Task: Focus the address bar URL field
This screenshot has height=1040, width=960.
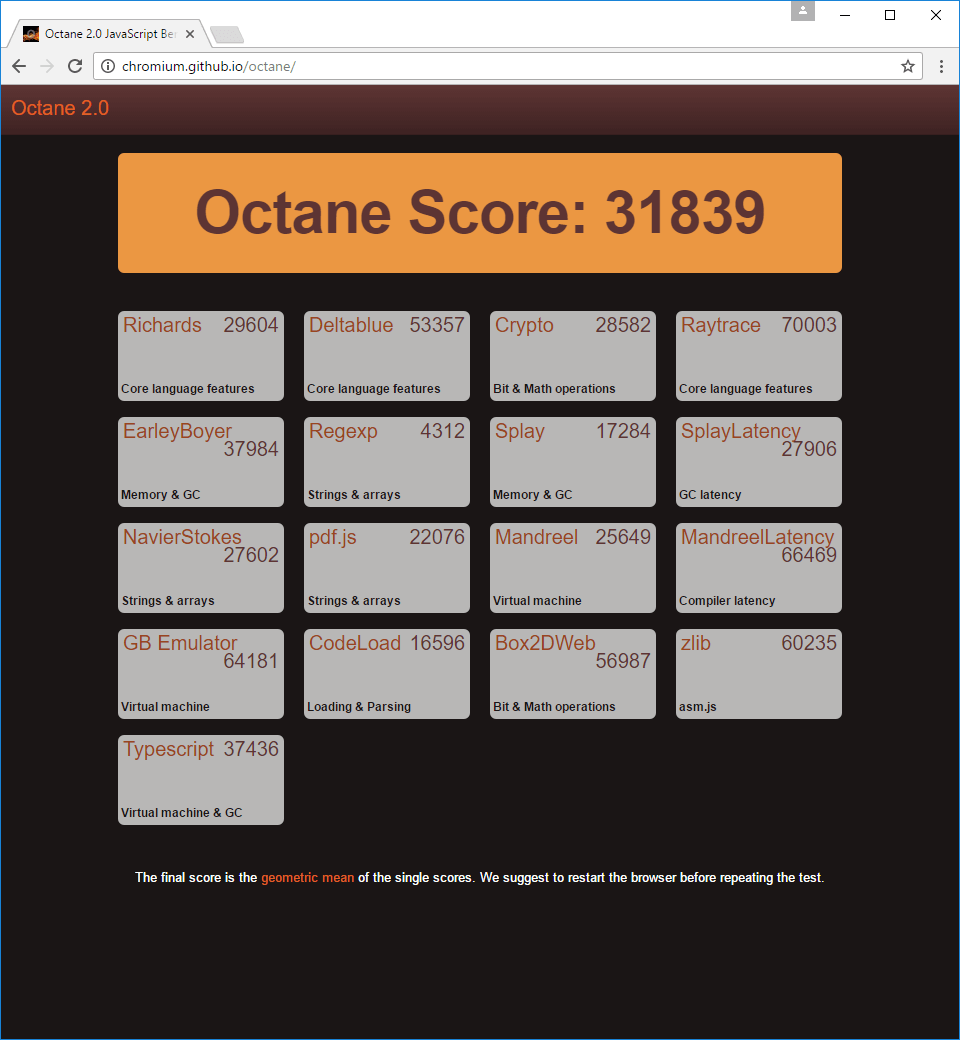Action: pos(508,66)
